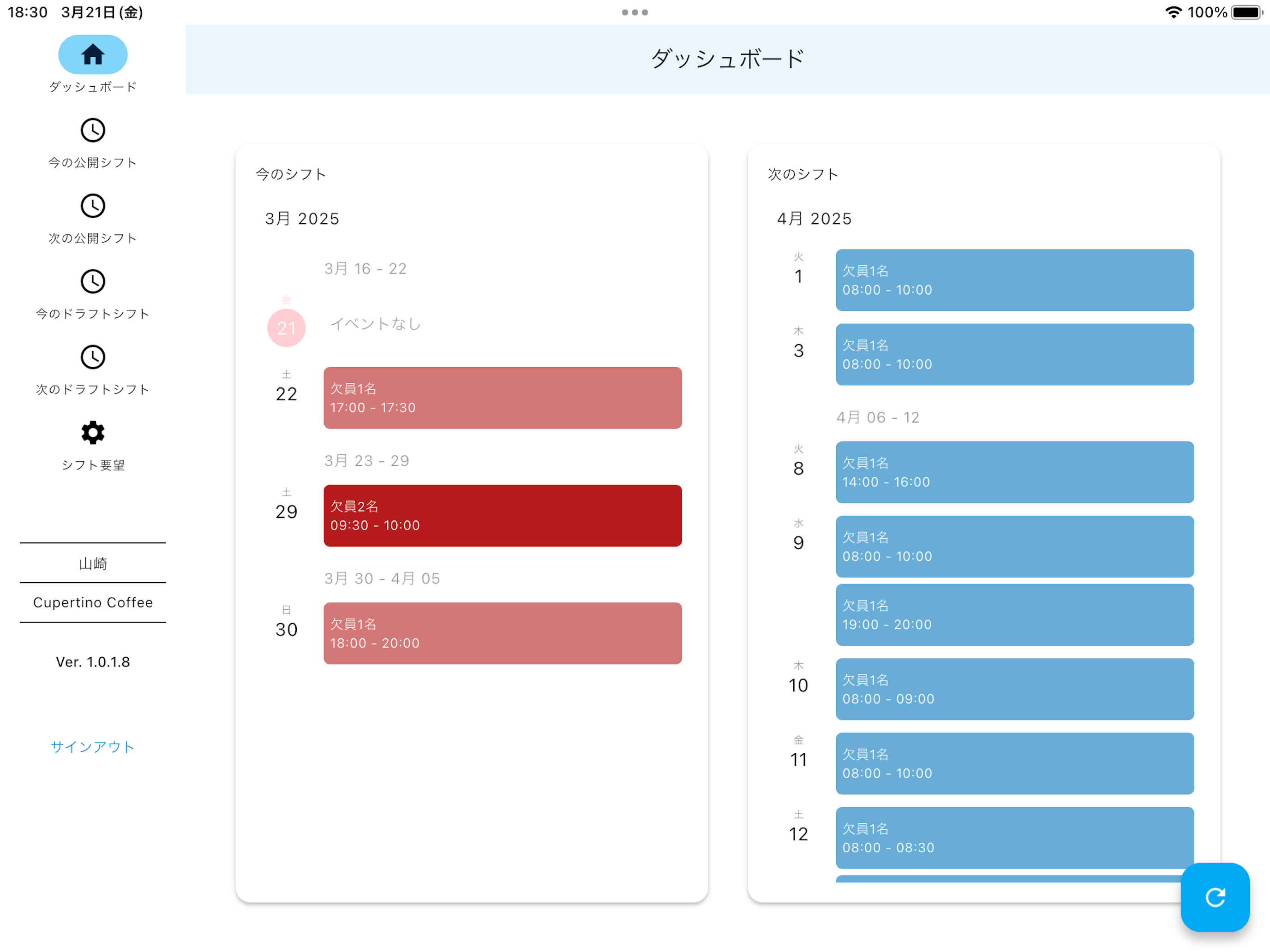This screenshot has width=1270, height=952.
Task: Click 今のシフト card title
Action: pos(291,174)
